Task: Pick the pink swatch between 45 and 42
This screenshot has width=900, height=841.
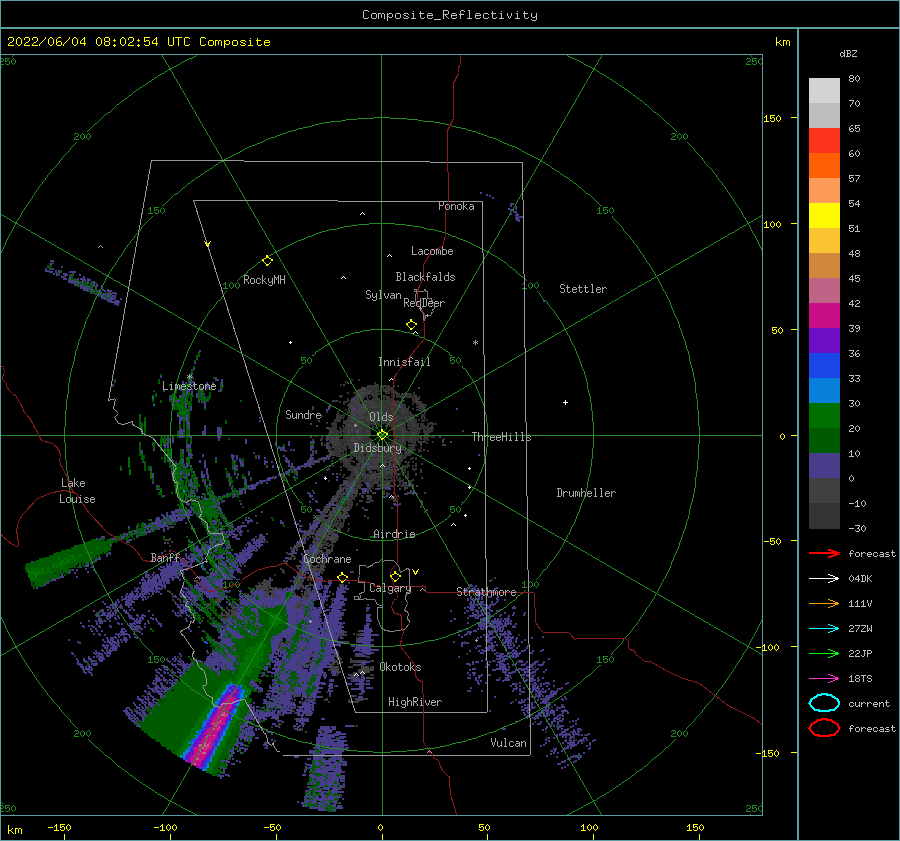Action: (824, 290)
